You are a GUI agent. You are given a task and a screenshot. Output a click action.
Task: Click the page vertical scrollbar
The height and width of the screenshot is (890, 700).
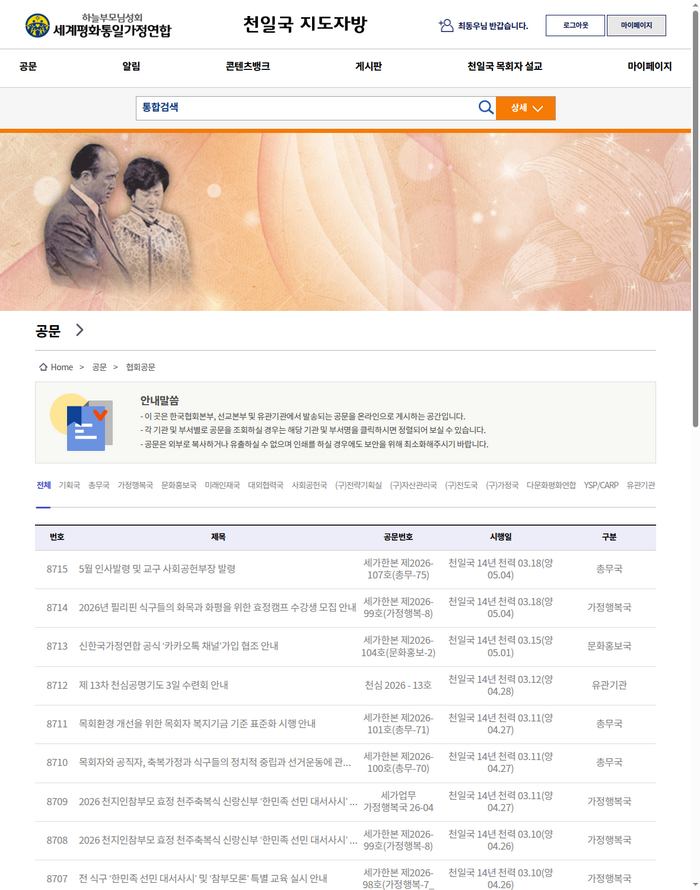(x=695, y=219)
